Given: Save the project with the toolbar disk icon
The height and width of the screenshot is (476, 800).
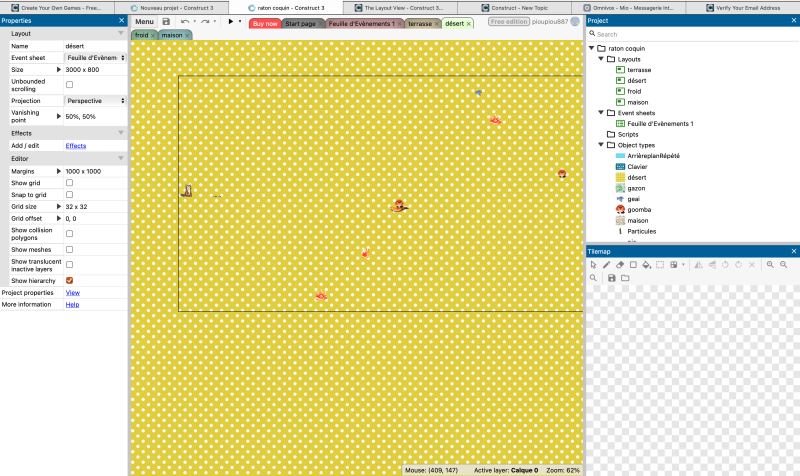Looking at the screenshot, I should pos(166,21).
